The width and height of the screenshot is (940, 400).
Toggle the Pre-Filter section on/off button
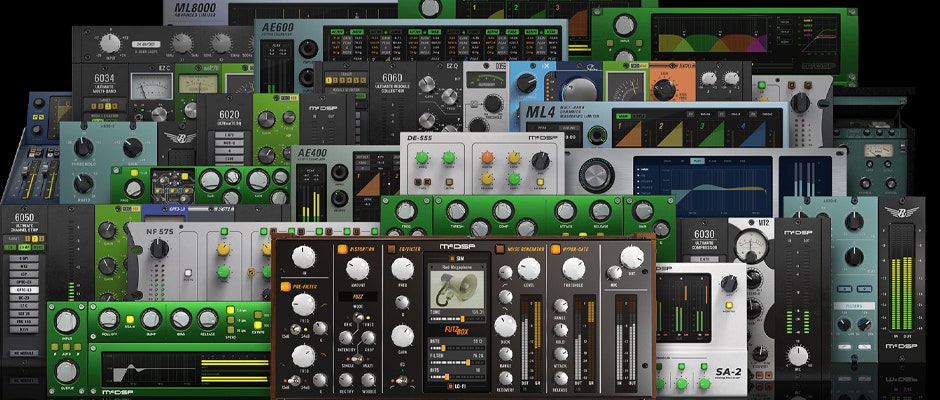tap(286, 285)
